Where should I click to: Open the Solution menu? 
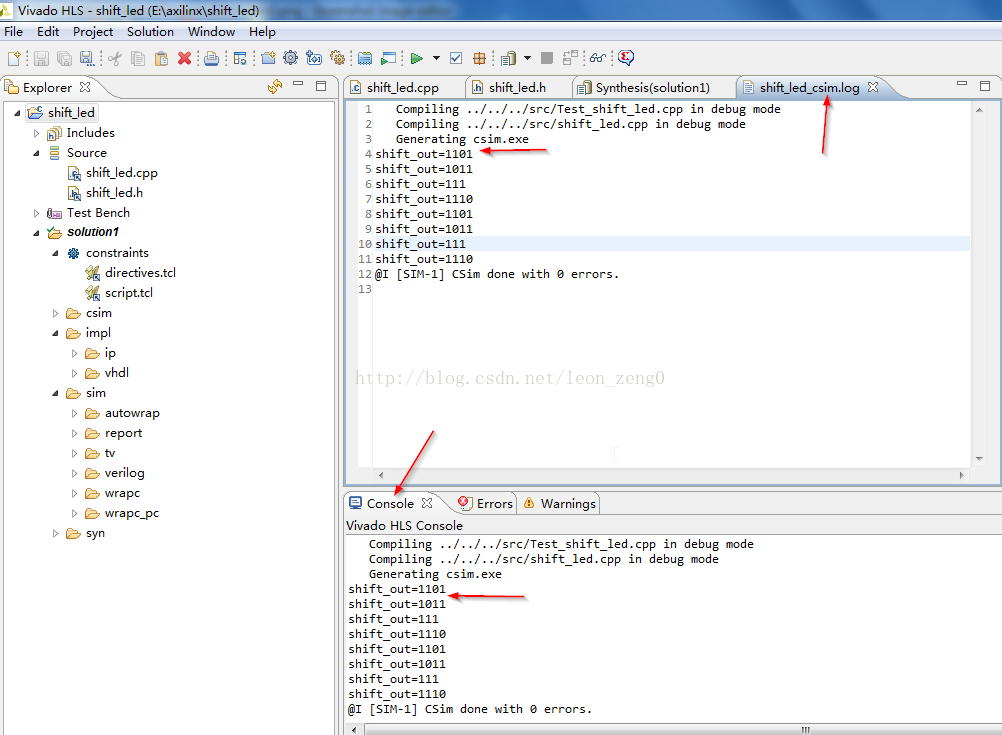point(150,32)
